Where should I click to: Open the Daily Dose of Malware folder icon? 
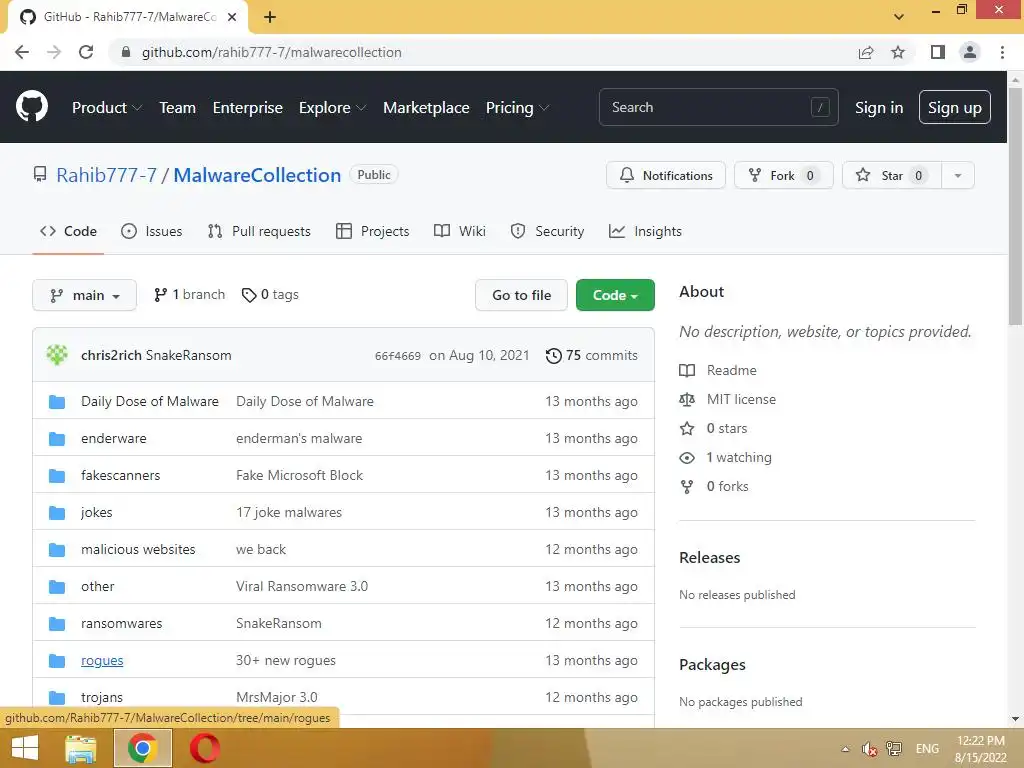pyautogui.click(x=57, y=402)
